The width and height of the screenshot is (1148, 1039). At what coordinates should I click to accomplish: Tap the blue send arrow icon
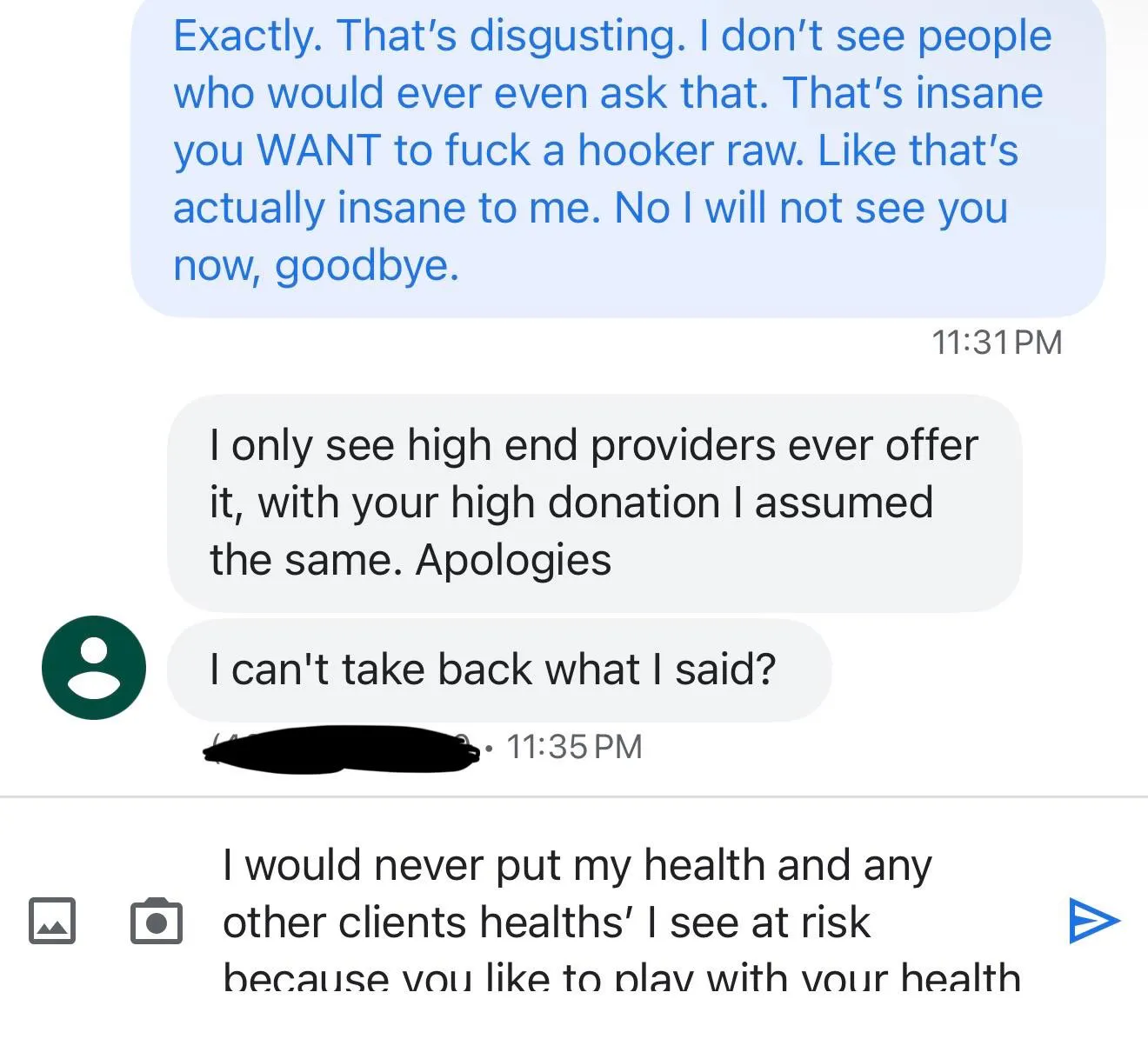tap(1093, 920)
